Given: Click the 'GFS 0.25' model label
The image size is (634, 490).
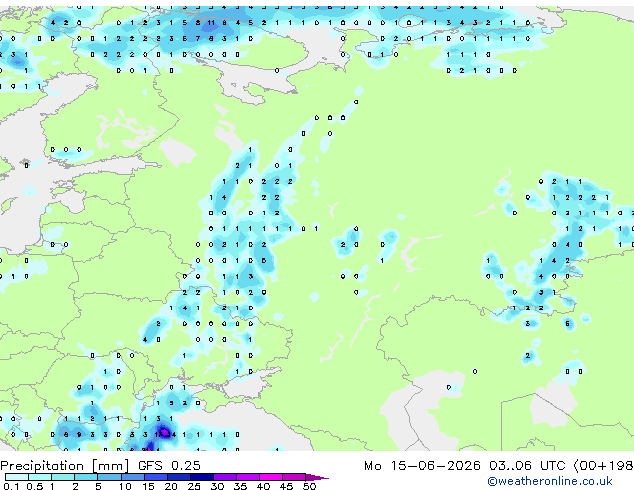Looking at the screenshot, I should pos(169,466).
